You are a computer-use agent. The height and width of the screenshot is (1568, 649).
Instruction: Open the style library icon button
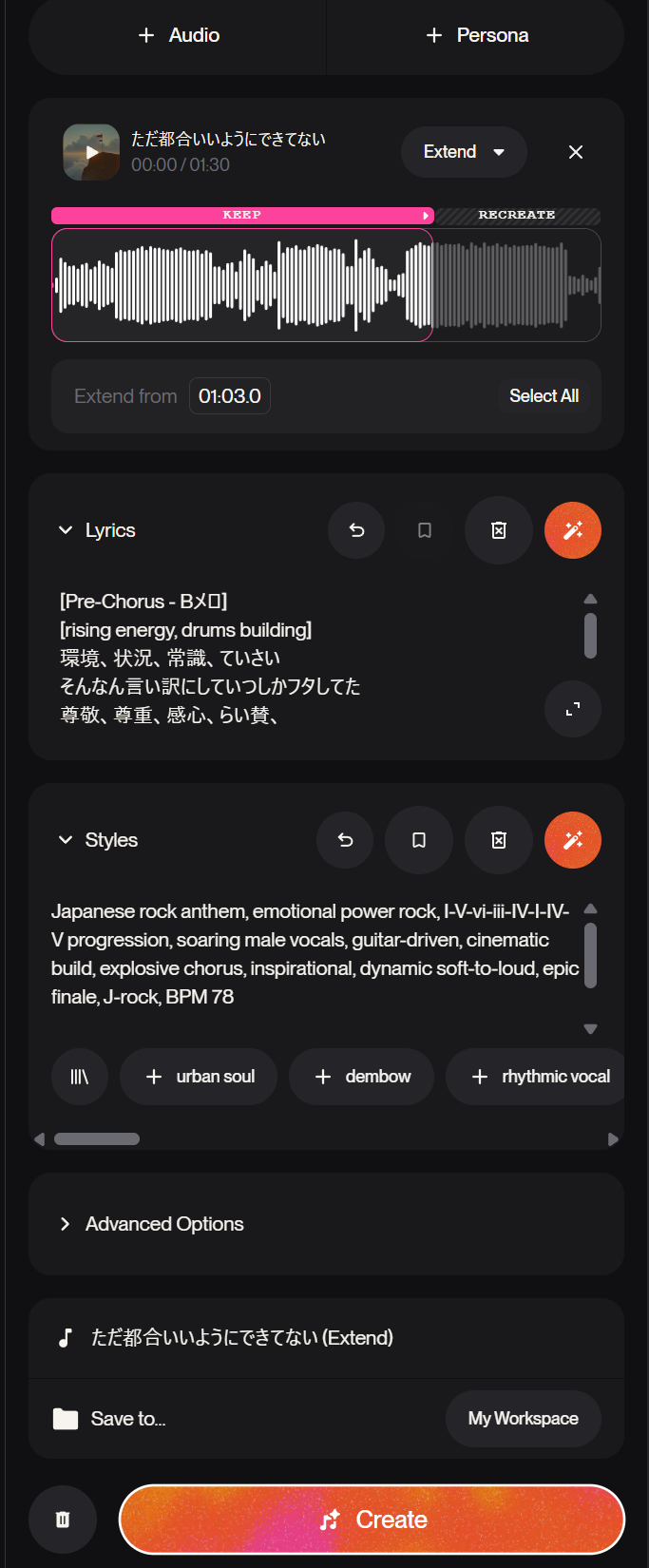80,1077
